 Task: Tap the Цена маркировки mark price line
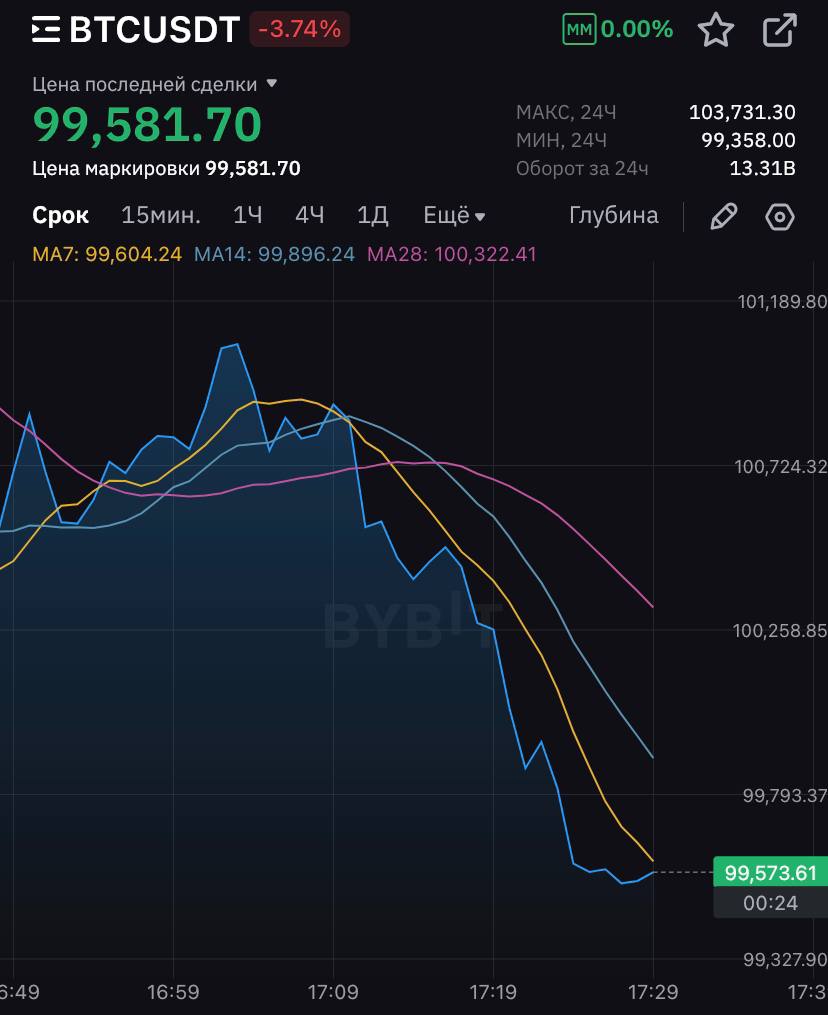coord(166,169)
